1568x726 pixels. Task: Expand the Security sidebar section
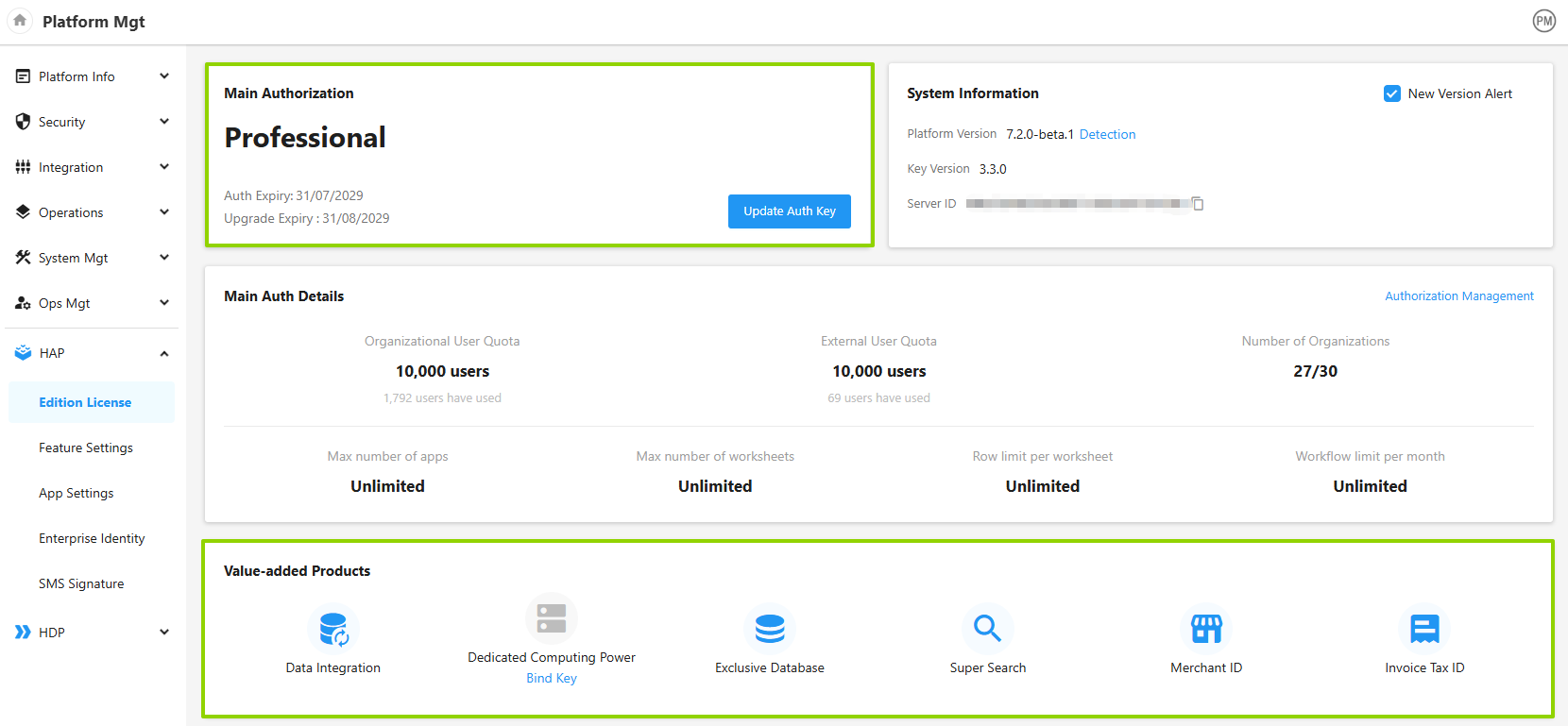pyautogui.click(x=93, y=122)
